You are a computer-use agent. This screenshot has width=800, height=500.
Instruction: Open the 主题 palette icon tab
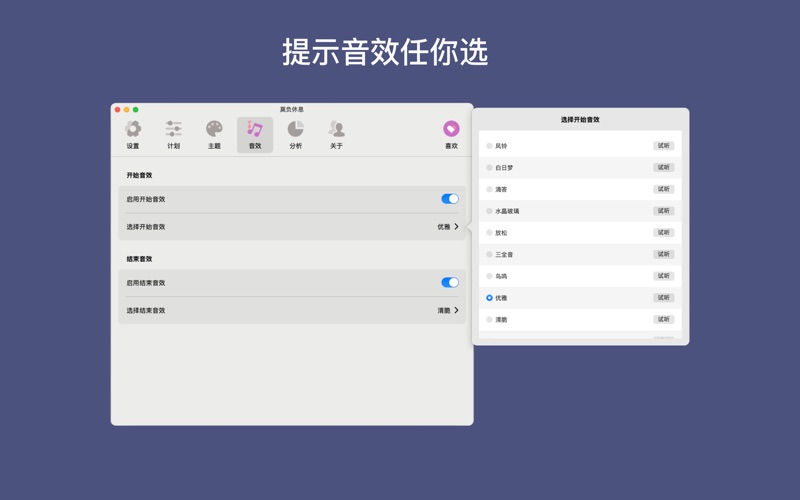point(214,134)
